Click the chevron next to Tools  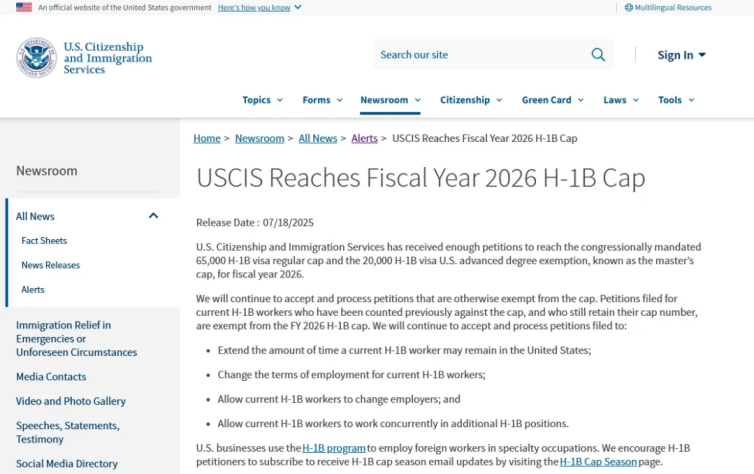[691, 100]
